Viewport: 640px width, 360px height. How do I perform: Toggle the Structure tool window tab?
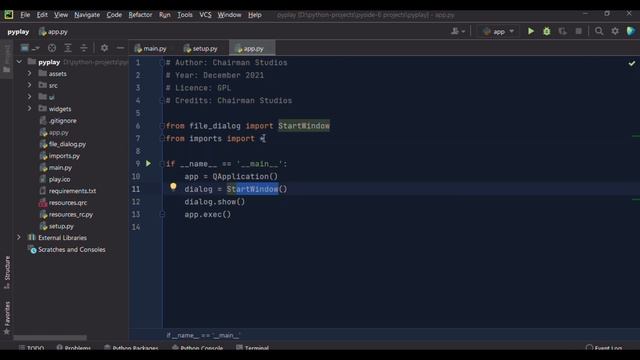click(7, 271)
